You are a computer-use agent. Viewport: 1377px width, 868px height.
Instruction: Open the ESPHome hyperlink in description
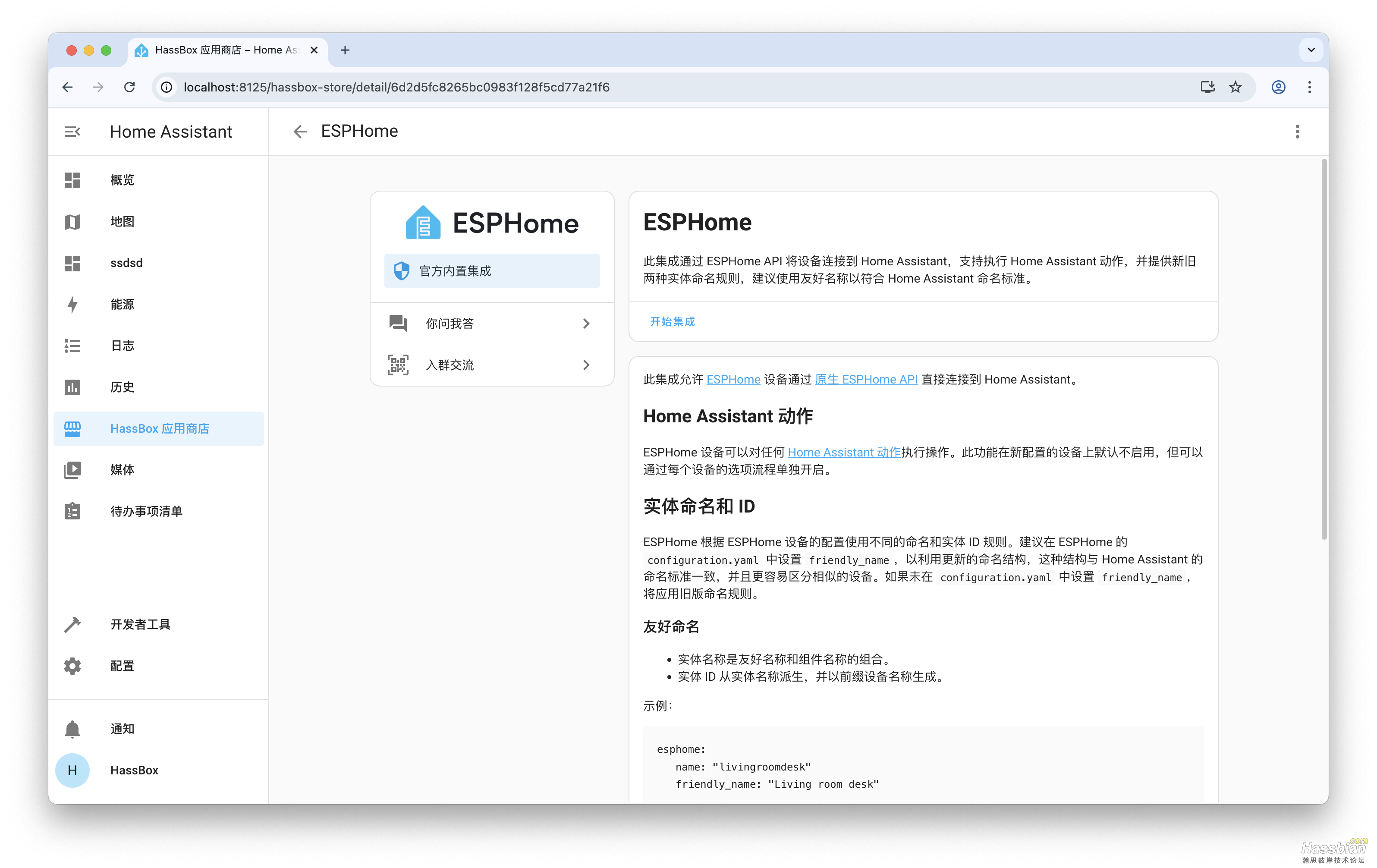pos(733,379)
